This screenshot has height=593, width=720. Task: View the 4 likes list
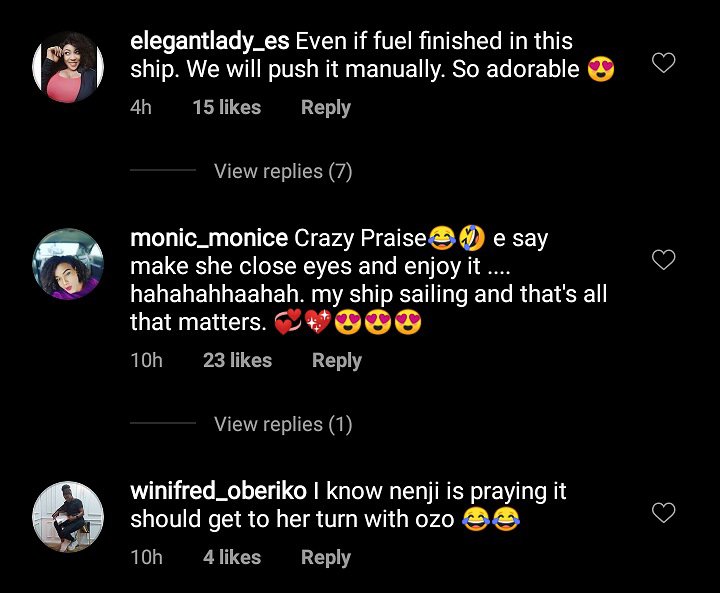point(232,557)
